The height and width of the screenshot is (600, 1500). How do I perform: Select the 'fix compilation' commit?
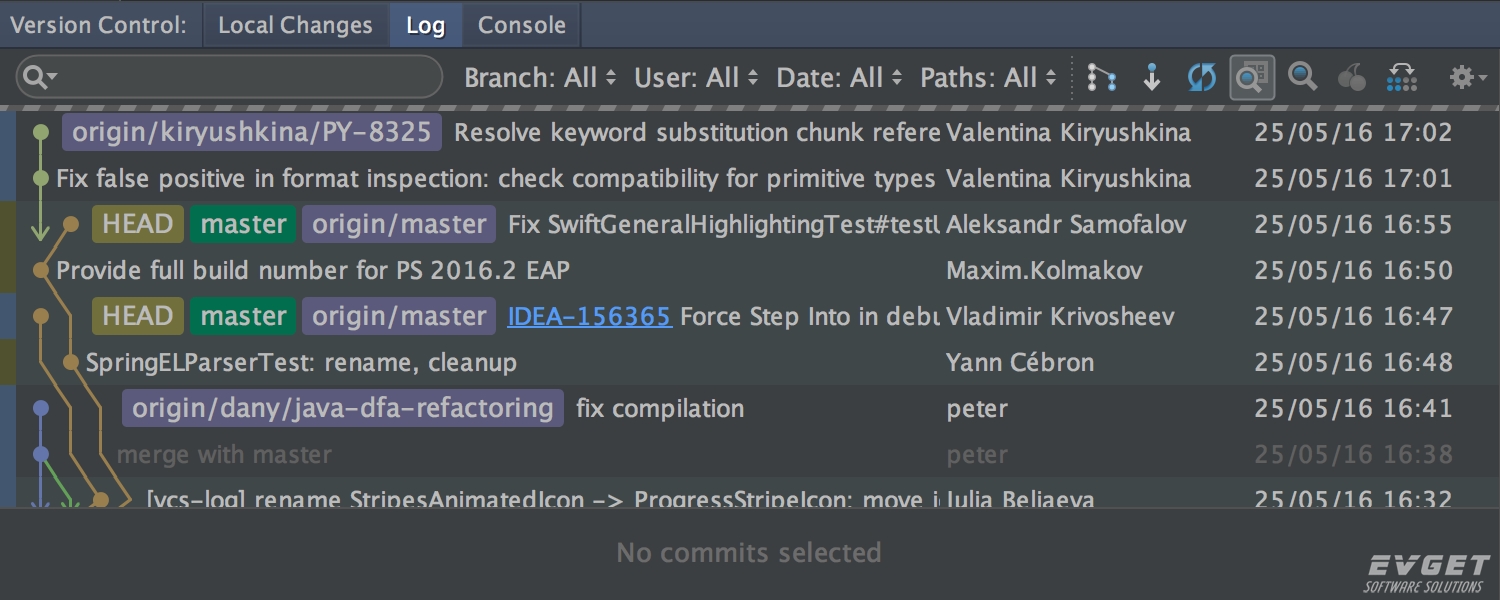(x=660, y=409)
